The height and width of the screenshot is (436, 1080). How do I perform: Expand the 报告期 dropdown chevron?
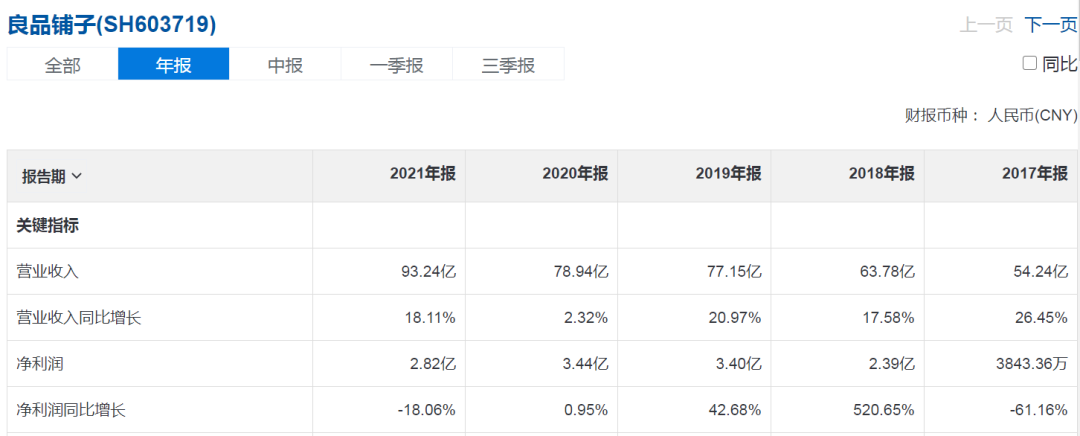(76, 176)
